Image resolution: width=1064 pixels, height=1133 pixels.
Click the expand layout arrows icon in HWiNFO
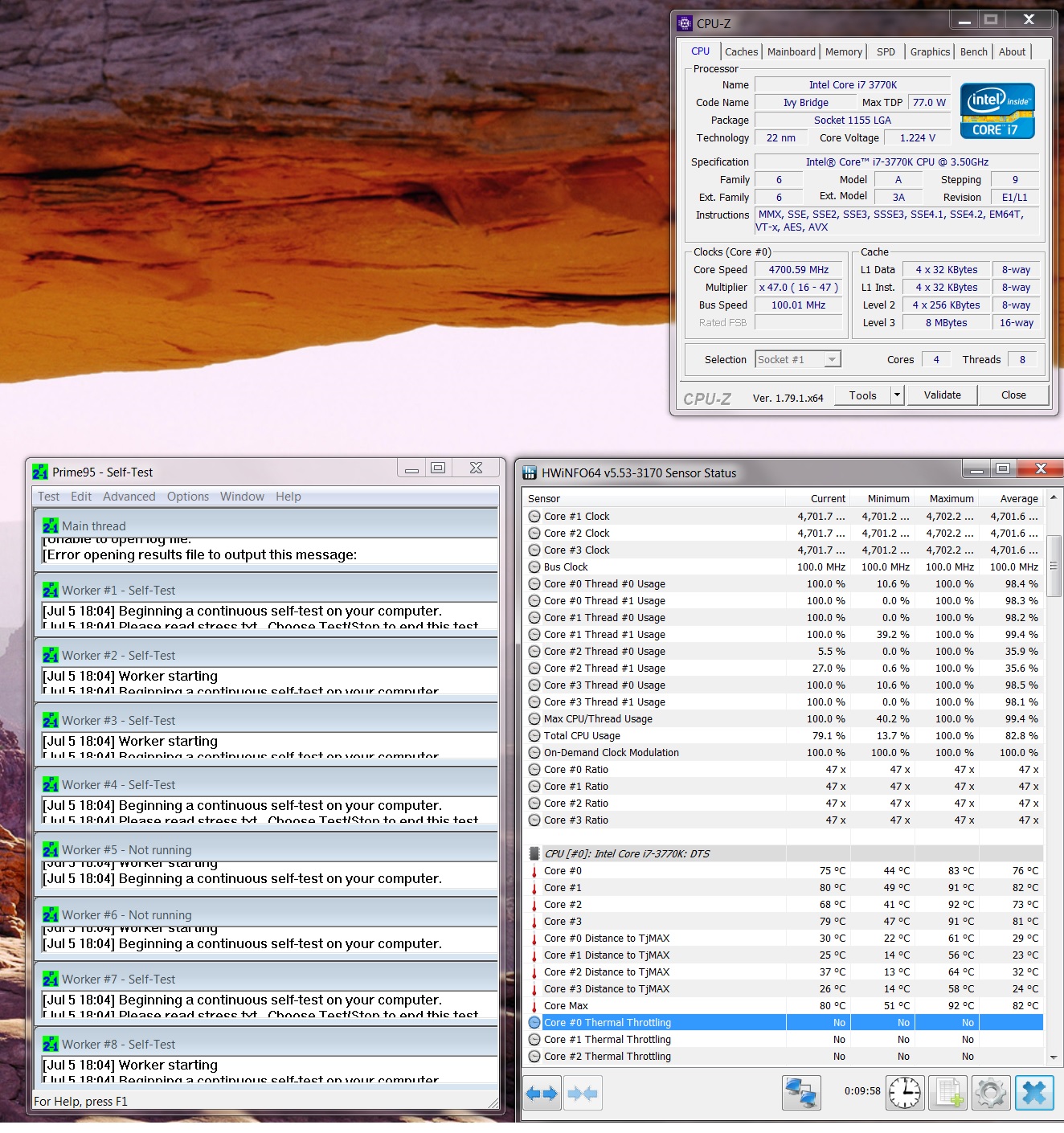pos(542,1093)
